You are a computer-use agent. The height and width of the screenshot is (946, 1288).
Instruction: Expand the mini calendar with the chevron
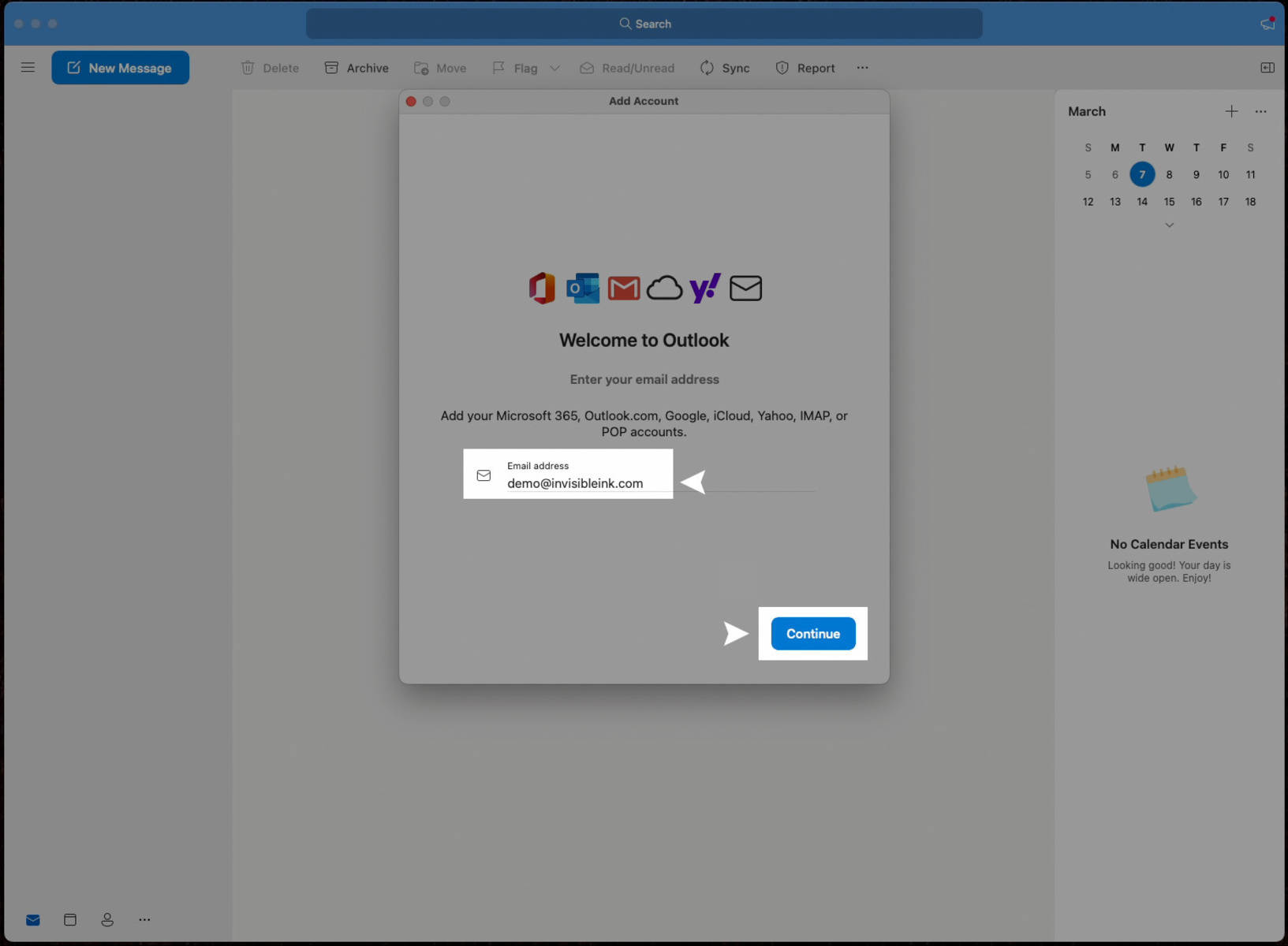[1169, 225]
